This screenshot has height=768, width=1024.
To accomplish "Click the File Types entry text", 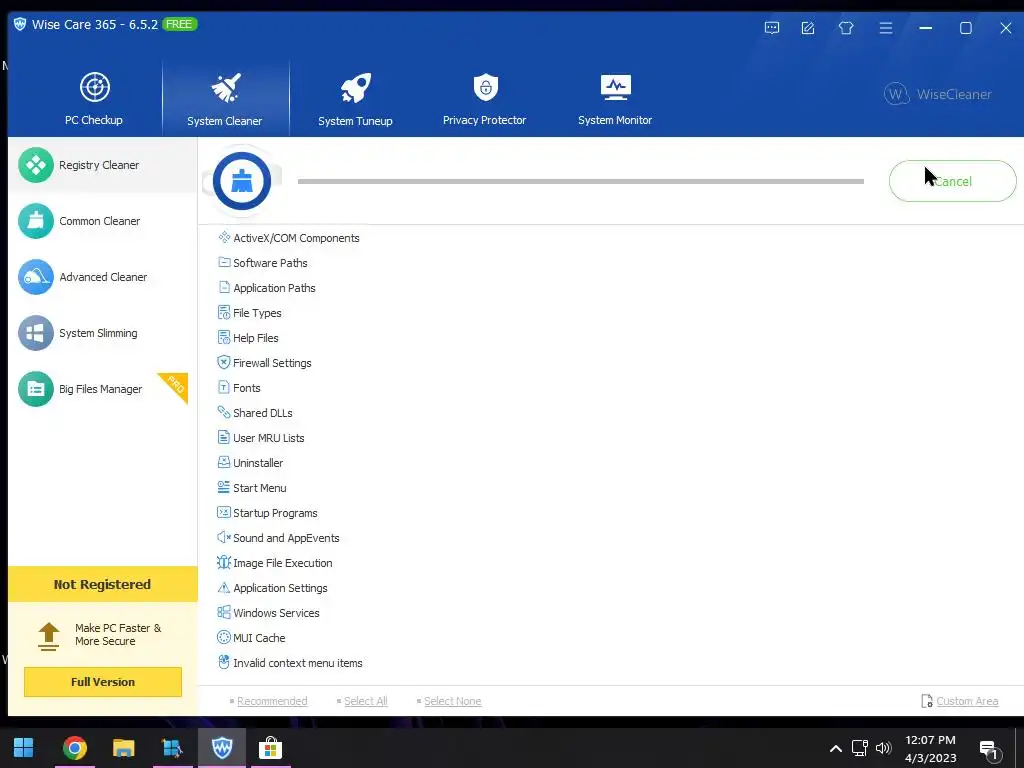I will point(257,313).
